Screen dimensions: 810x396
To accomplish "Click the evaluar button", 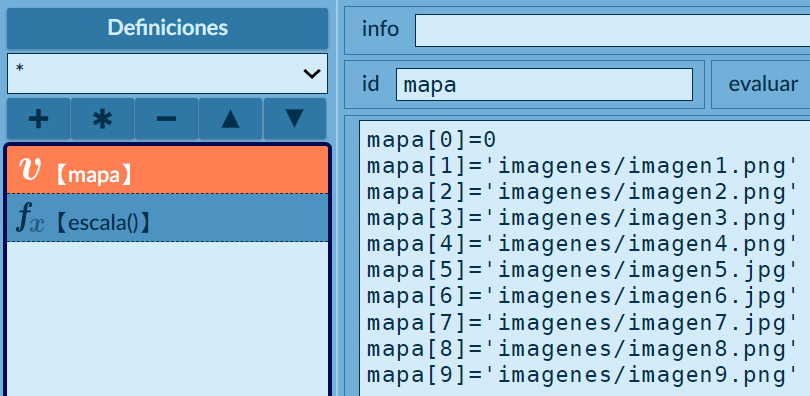I will coord(762,84).
